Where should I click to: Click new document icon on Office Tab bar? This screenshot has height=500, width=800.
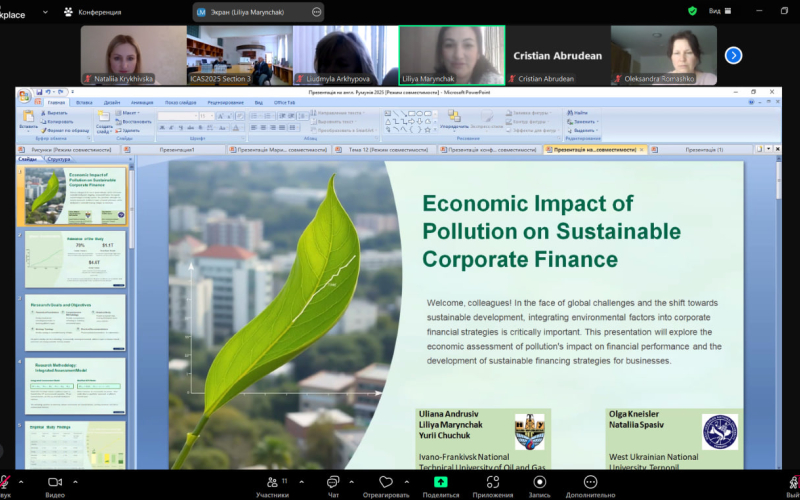759,149
